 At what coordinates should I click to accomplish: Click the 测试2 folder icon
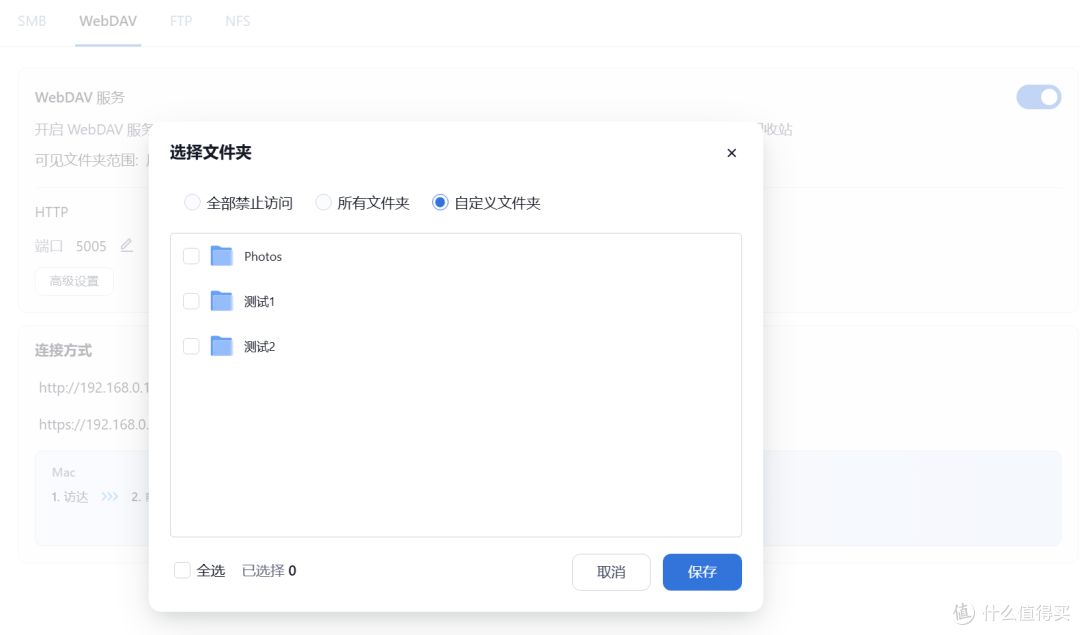click(x=221, y=346)
